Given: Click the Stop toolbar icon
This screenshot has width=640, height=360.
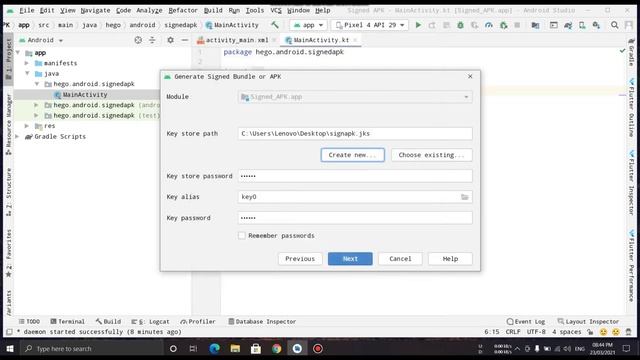Looking at the screenshot, I should coord(517,25).
